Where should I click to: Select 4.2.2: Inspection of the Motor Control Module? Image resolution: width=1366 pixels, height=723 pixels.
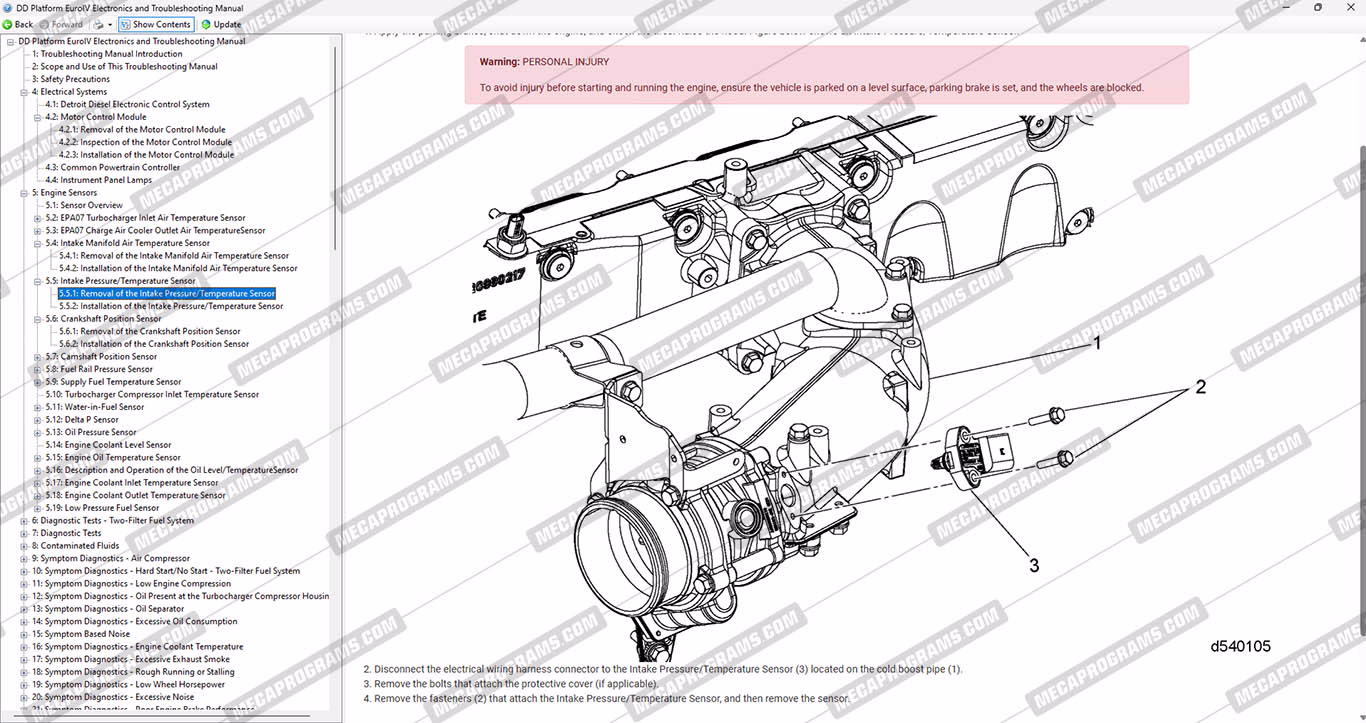coord(145,142)
